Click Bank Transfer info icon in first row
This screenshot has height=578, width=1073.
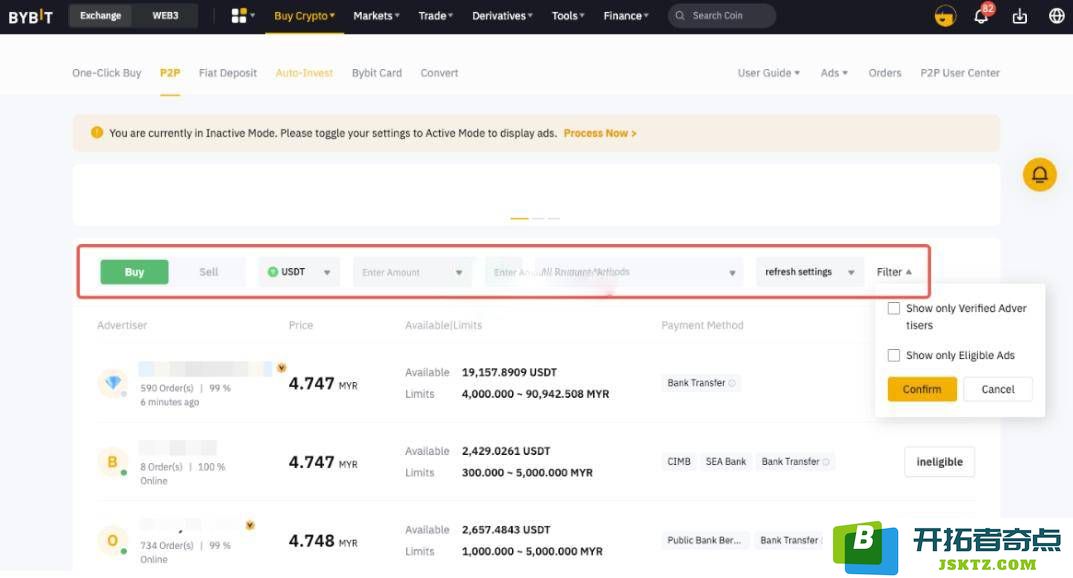[x=732, y=383]
